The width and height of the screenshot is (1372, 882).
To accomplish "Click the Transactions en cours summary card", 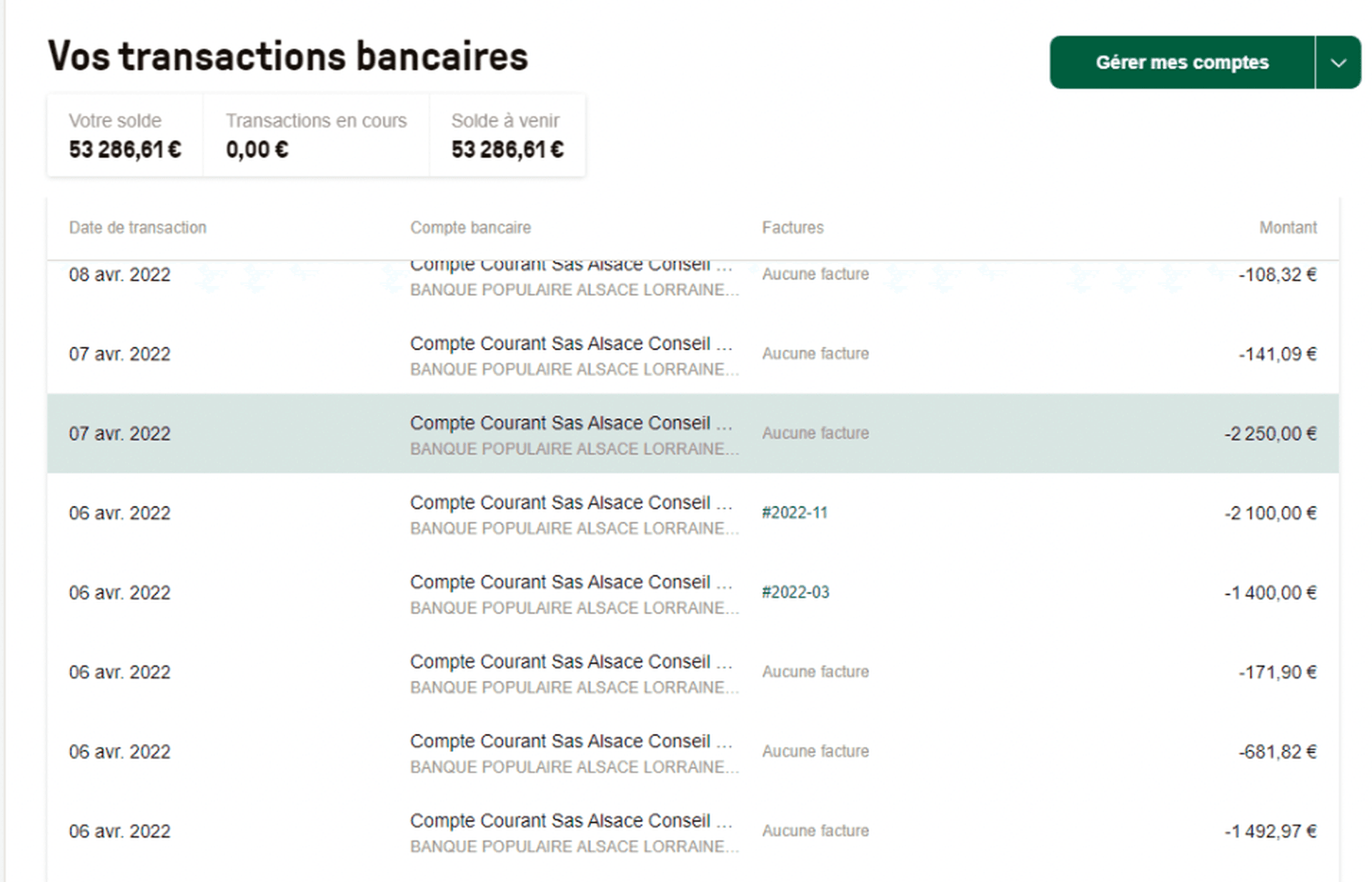I will (x=317, y=136).
